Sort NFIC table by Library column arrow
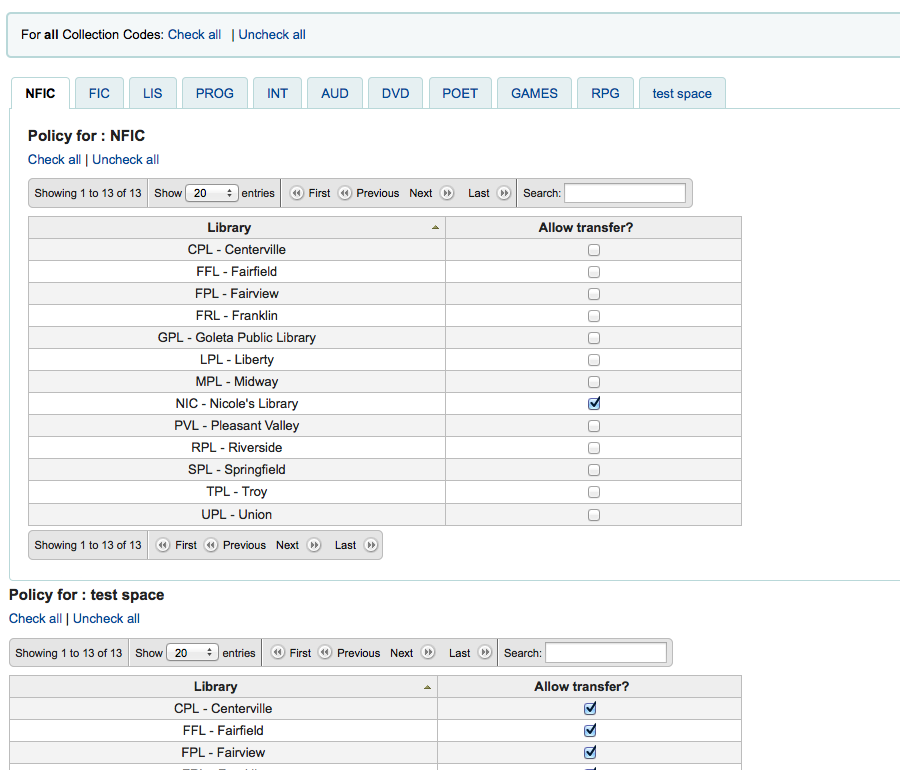Image resolution: width=900 pixels, height=770 pixels. click(435, 228)
